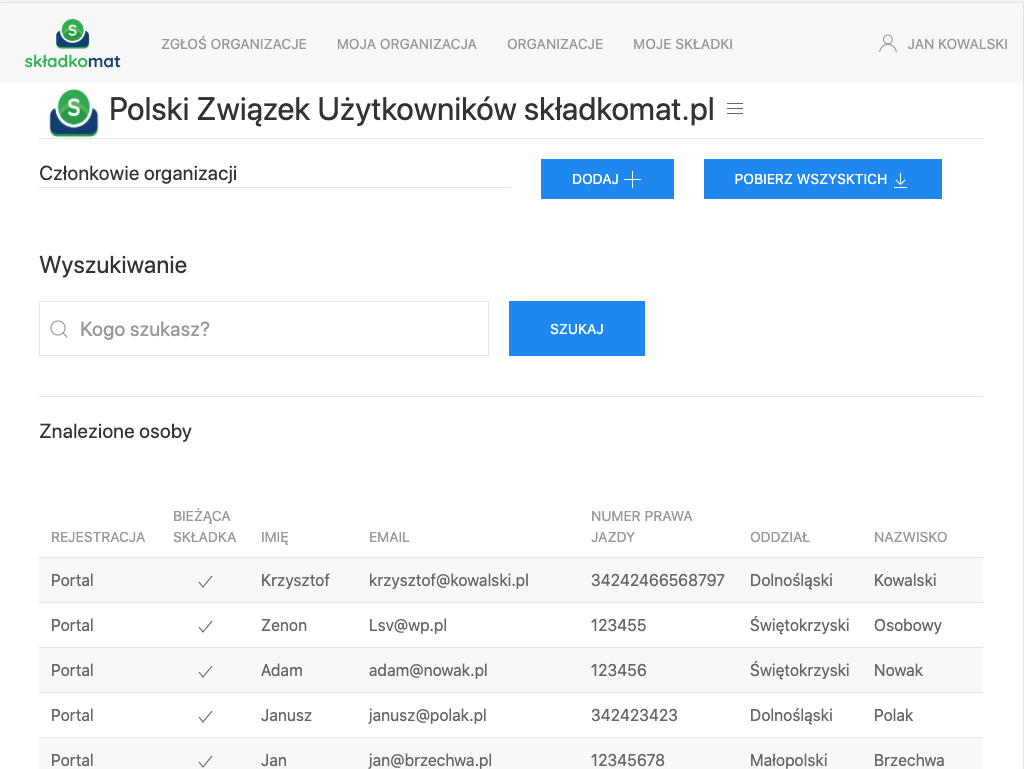Sort by the Bieżąca składka column header

pyautogui.click(x=204, y=526)
